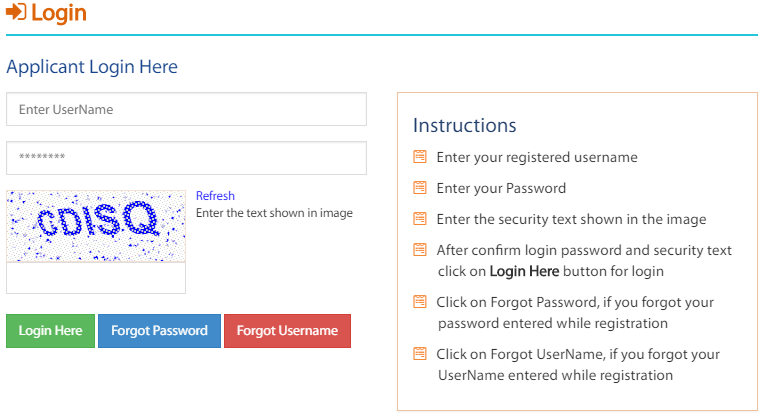Focus the Enter UserName field

click(186, 109)
